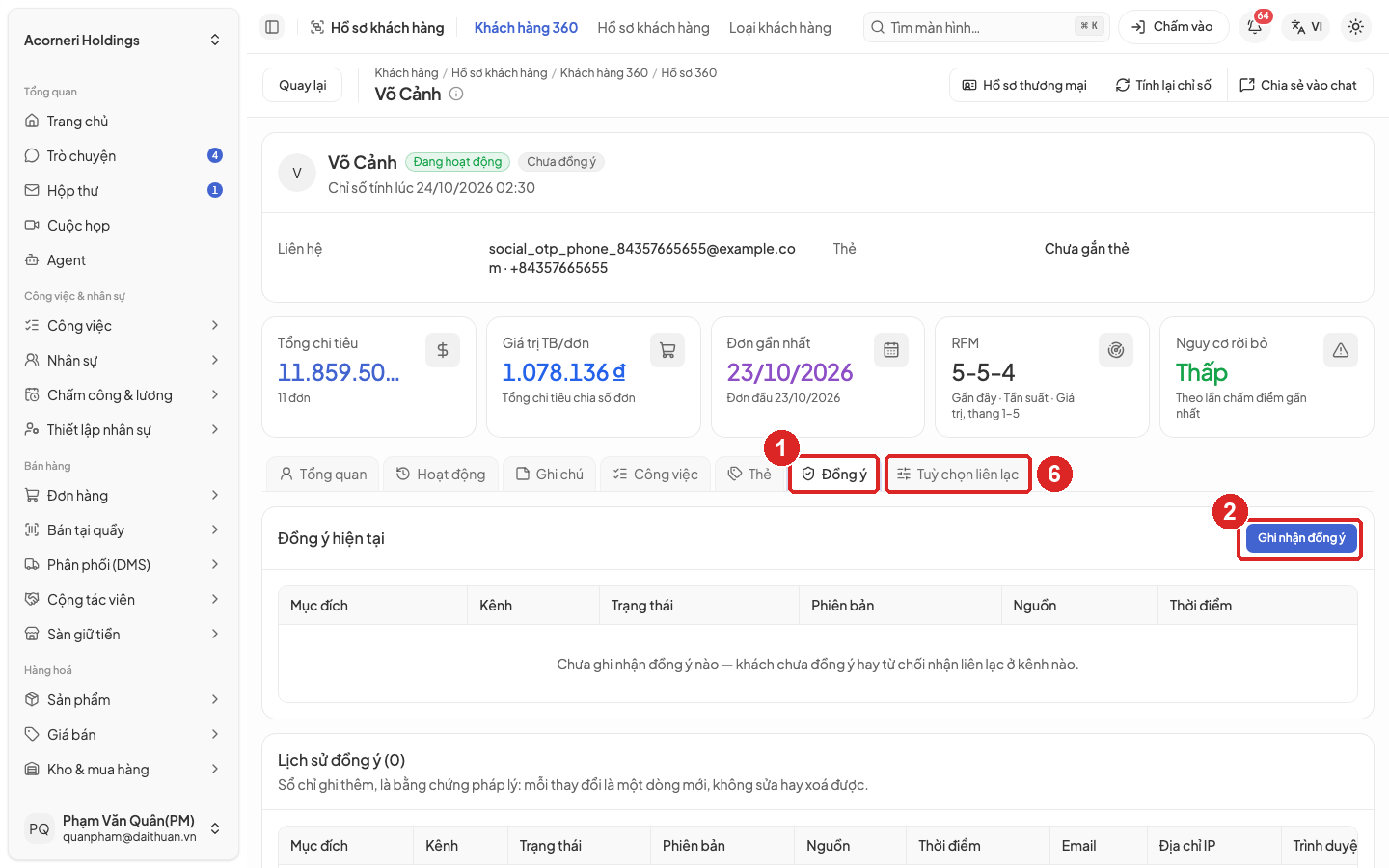Select the Đồng ý tab
Viewport: 1389px width, 868px height.
834,475
